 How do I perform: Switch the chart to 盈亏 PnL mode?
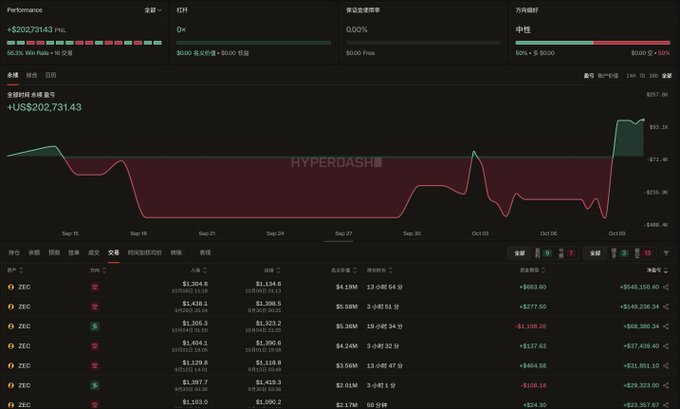pyautogui.click(x=588, y=75)
